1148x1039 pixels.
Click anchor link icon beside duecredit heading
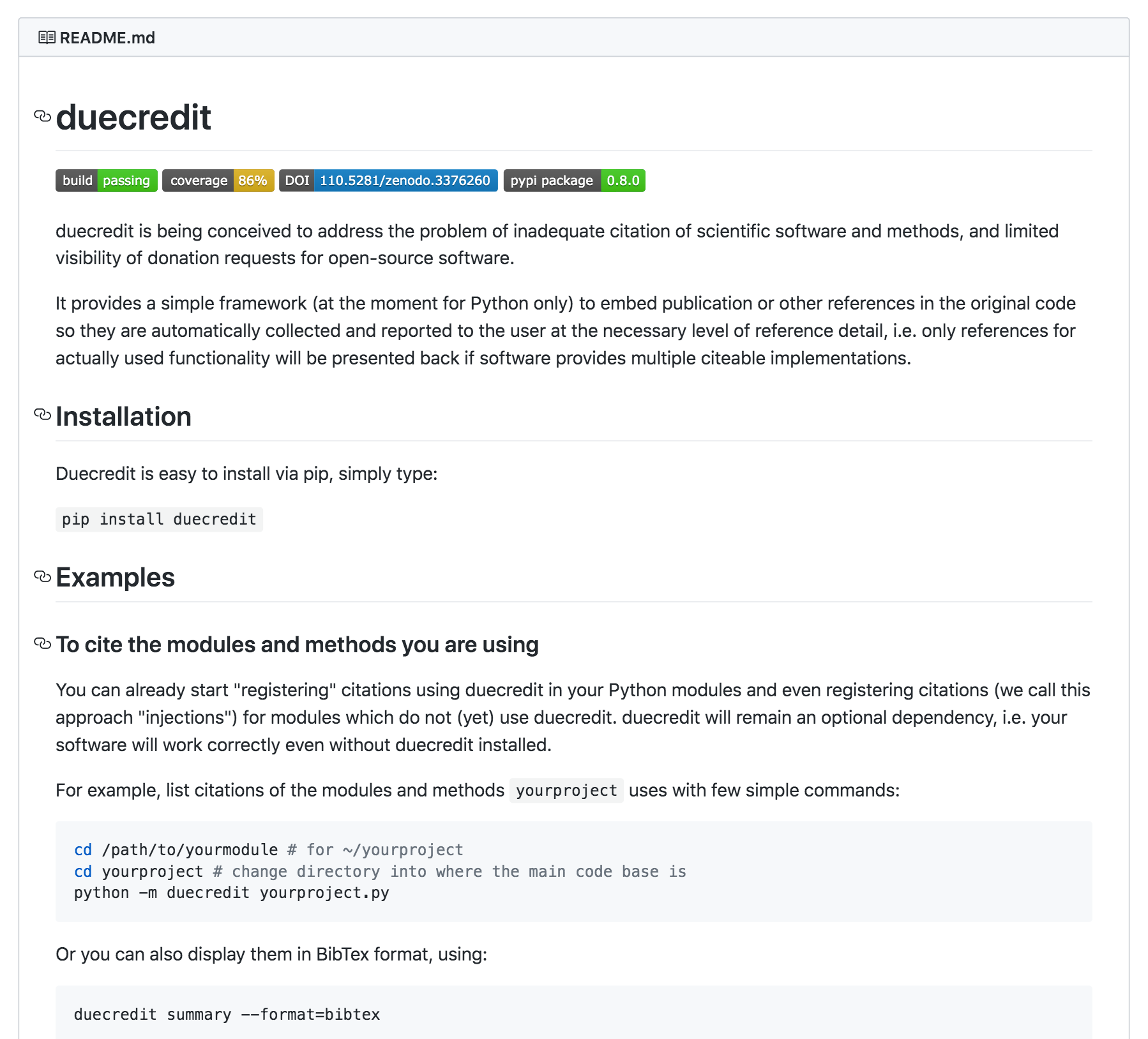point(42,117)
